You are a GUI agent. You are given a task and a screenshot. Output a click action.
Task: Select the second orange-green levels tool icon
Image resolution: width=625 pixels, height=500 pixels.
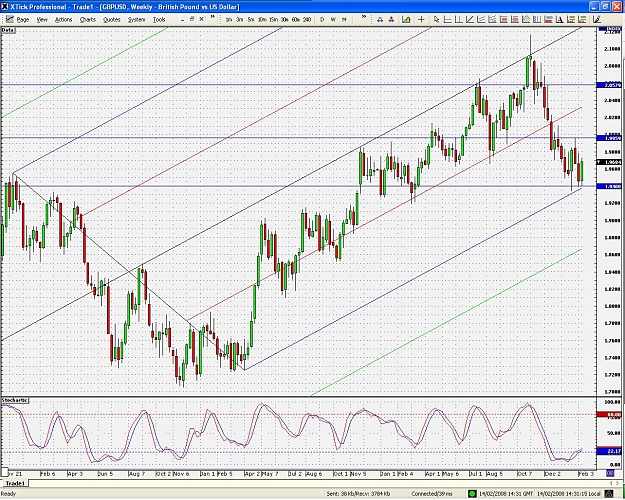point(582,19)
